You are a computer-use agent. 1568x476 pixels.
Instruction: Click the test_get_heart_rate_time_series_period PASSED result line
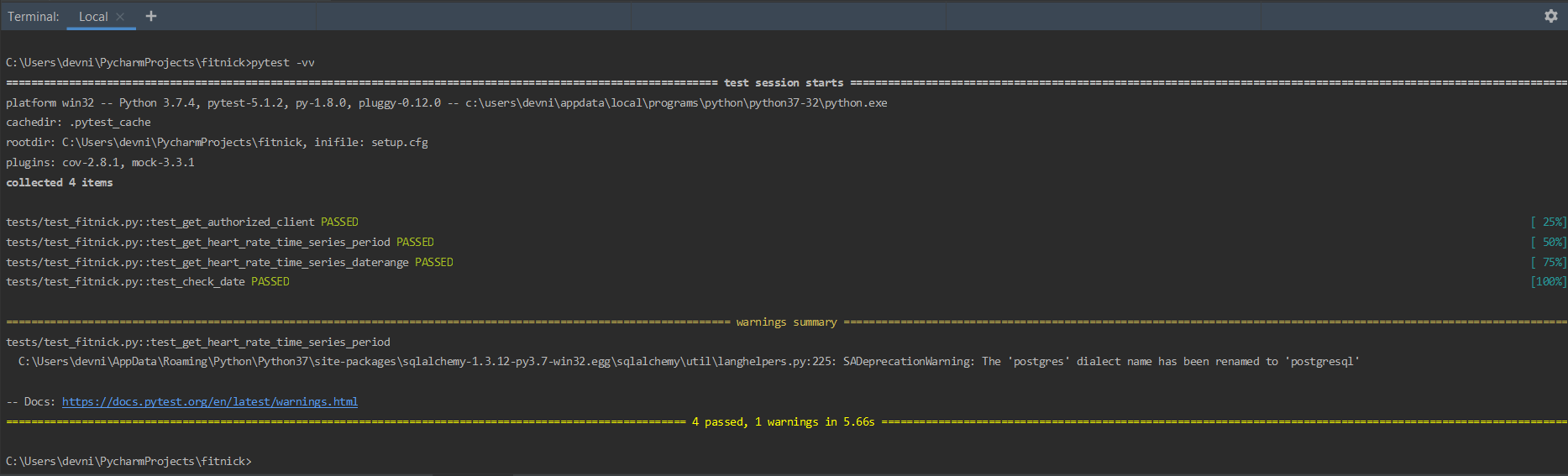point(220,242)
